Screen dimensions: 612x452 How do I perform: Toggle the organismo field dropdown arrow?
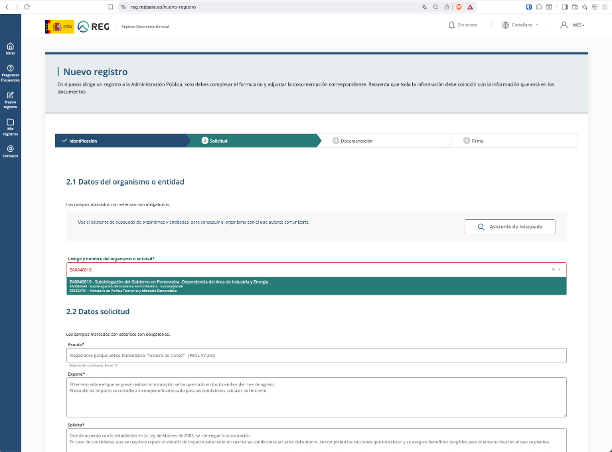pos(561,270)
